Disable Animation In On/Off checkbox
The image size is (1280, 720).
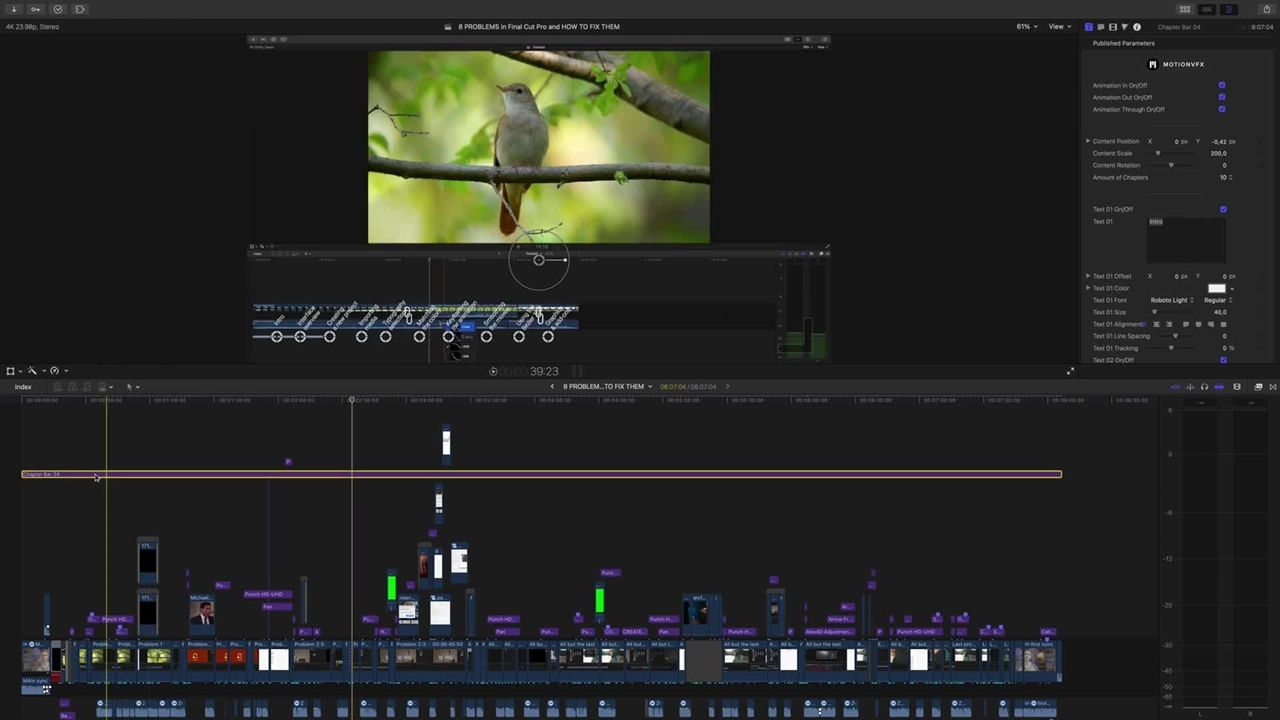click(x=1222, y=86)
